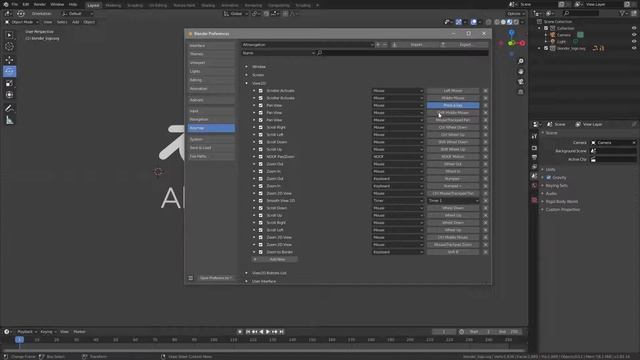This screenshot has height=360, width=640.
Task: Remove the keymap preset with minus icon
Action: point(384,44)
